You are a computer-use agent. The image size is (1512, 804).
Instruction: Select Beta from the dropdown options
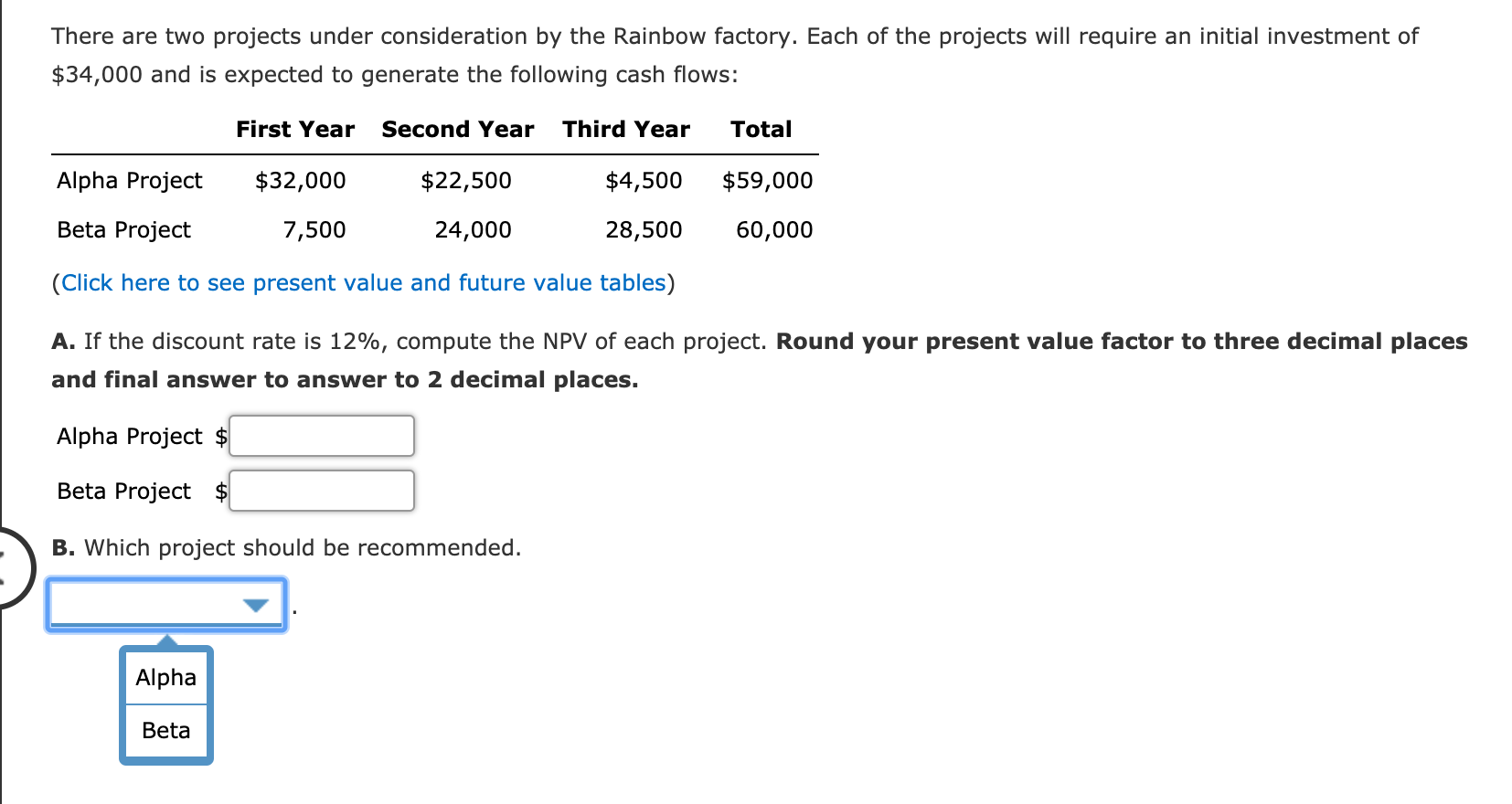click(x=165, y=729)
